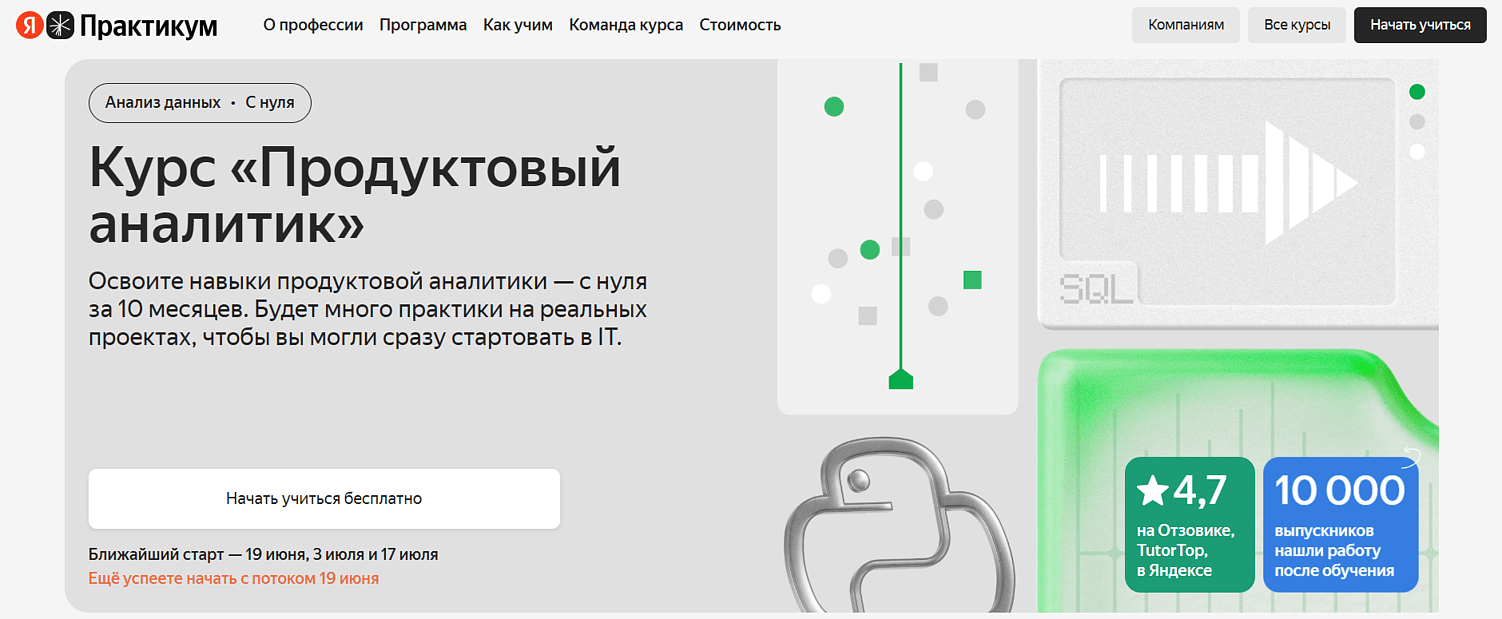Click the blue '10 000 выпускников' badge
The height and width of the screenshot is (619, 1502).
[x=1340, y=524]
